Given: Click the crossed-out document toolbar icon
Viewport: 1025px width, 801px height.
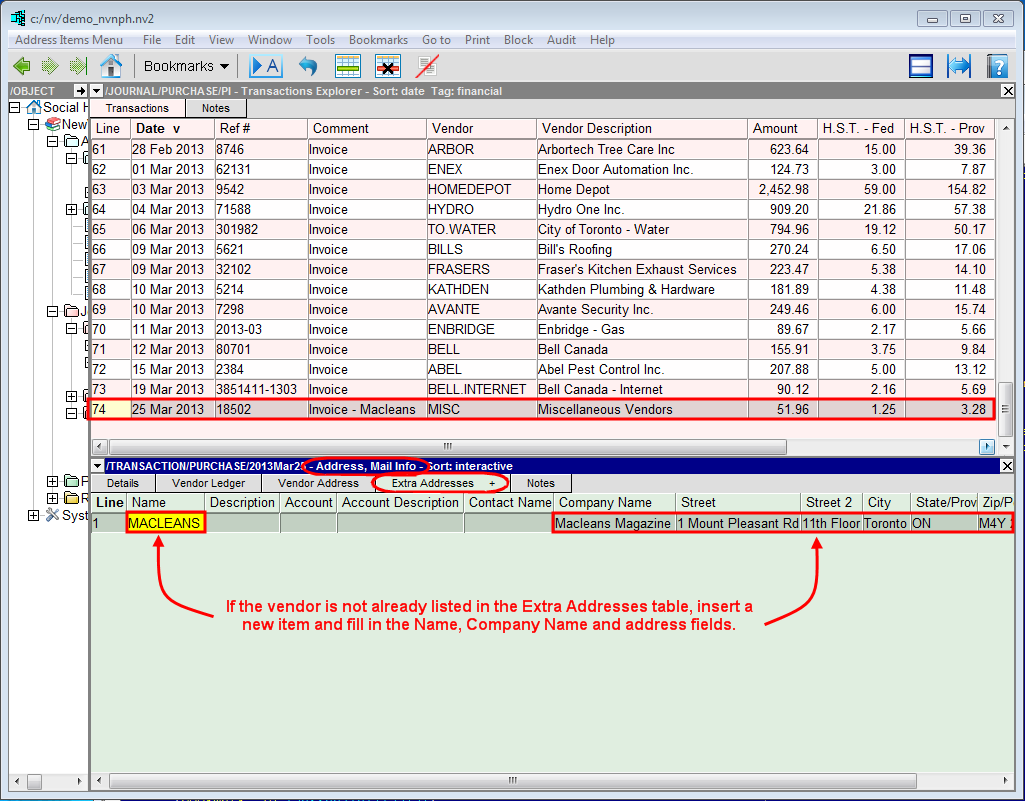Looking at the screenshot, I should [428, 66].
